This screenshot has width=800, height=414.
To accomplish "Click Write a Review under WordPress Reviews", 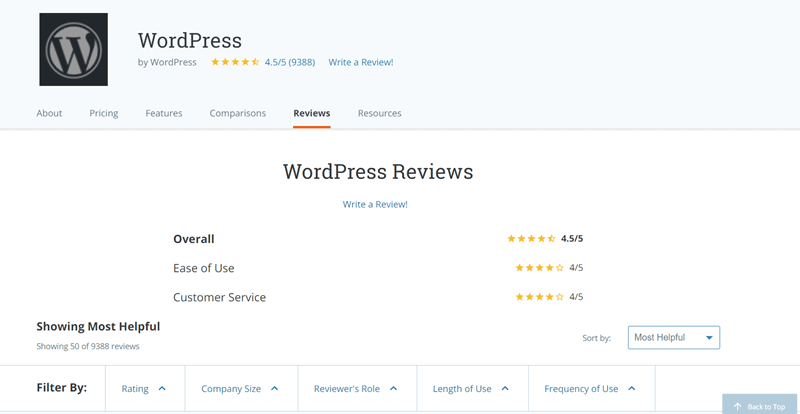I will [x=375, y=204].
